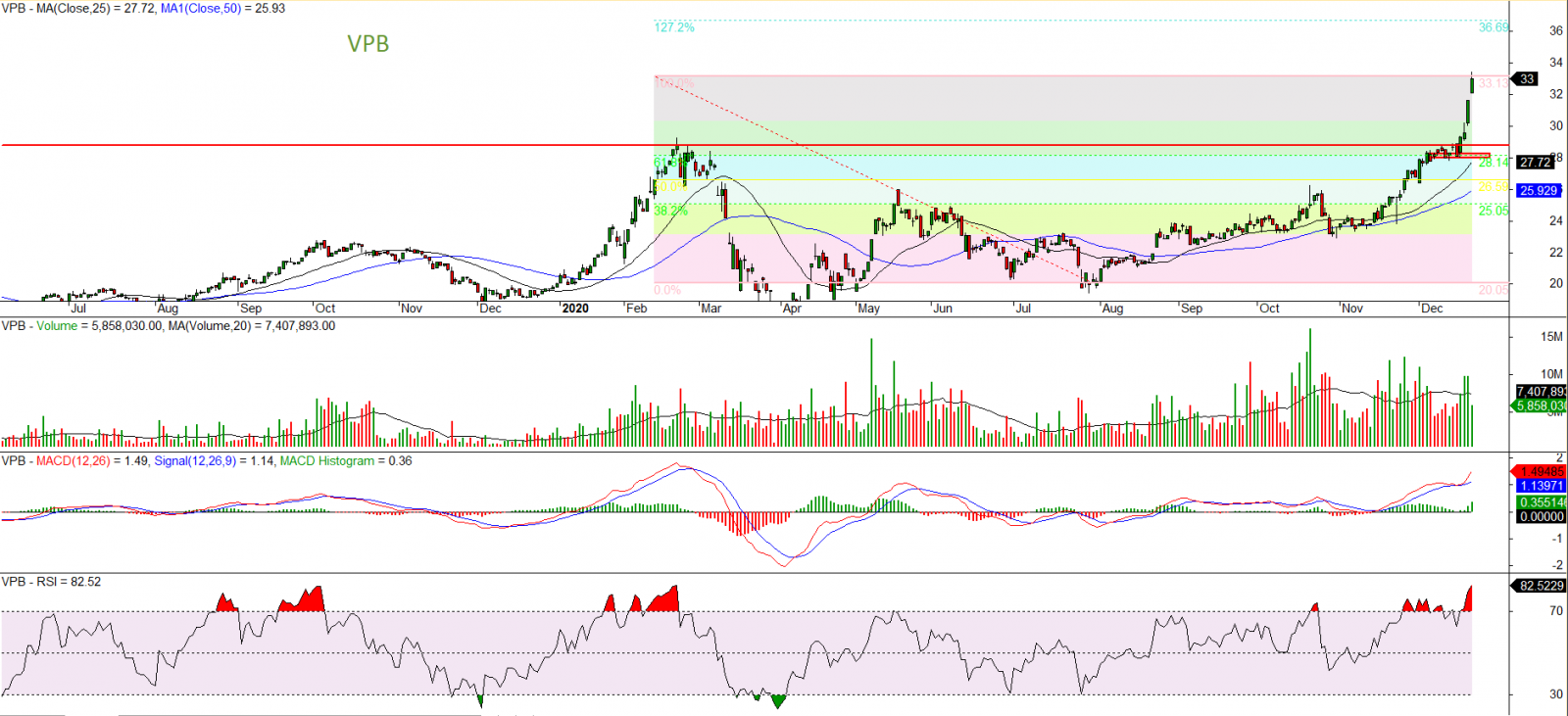
Task: Click the yellow 26.59 Fibonacci price label
Action: [x=1494, y=187]
